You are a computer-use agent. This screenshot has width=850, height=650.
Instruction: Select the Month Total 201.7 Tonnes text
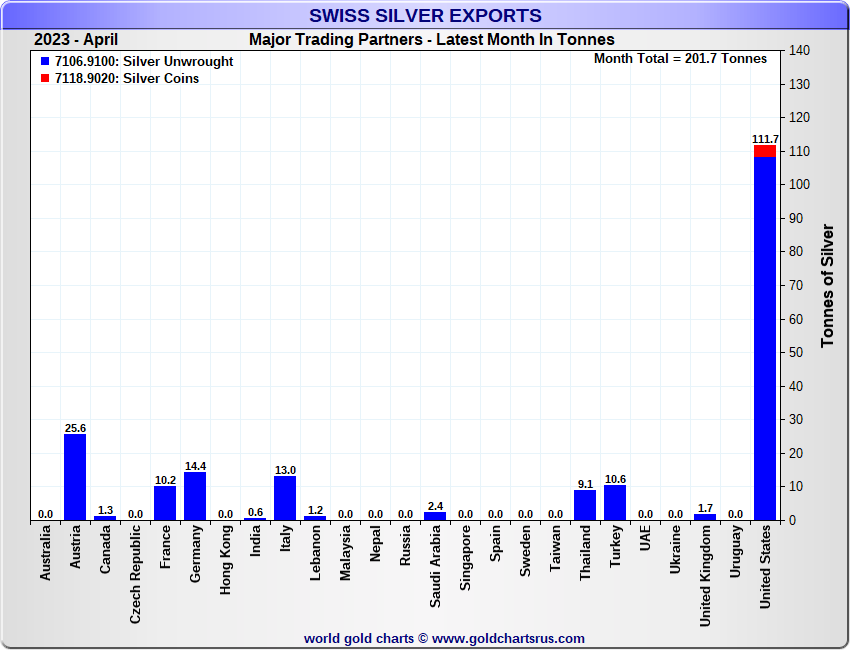point(680,59)
